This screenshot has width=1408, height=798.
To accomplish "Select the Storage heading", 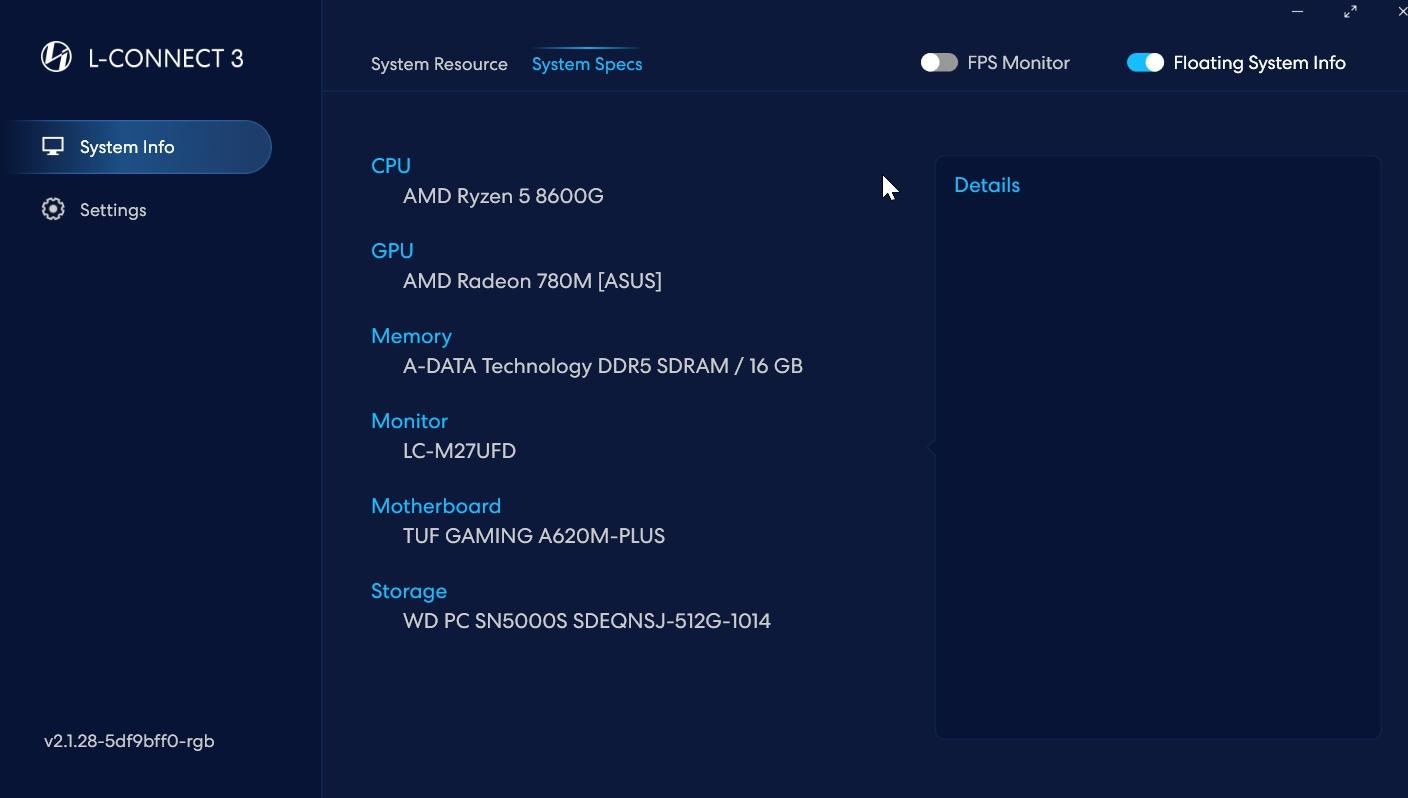I will click(x=409, y=591).
